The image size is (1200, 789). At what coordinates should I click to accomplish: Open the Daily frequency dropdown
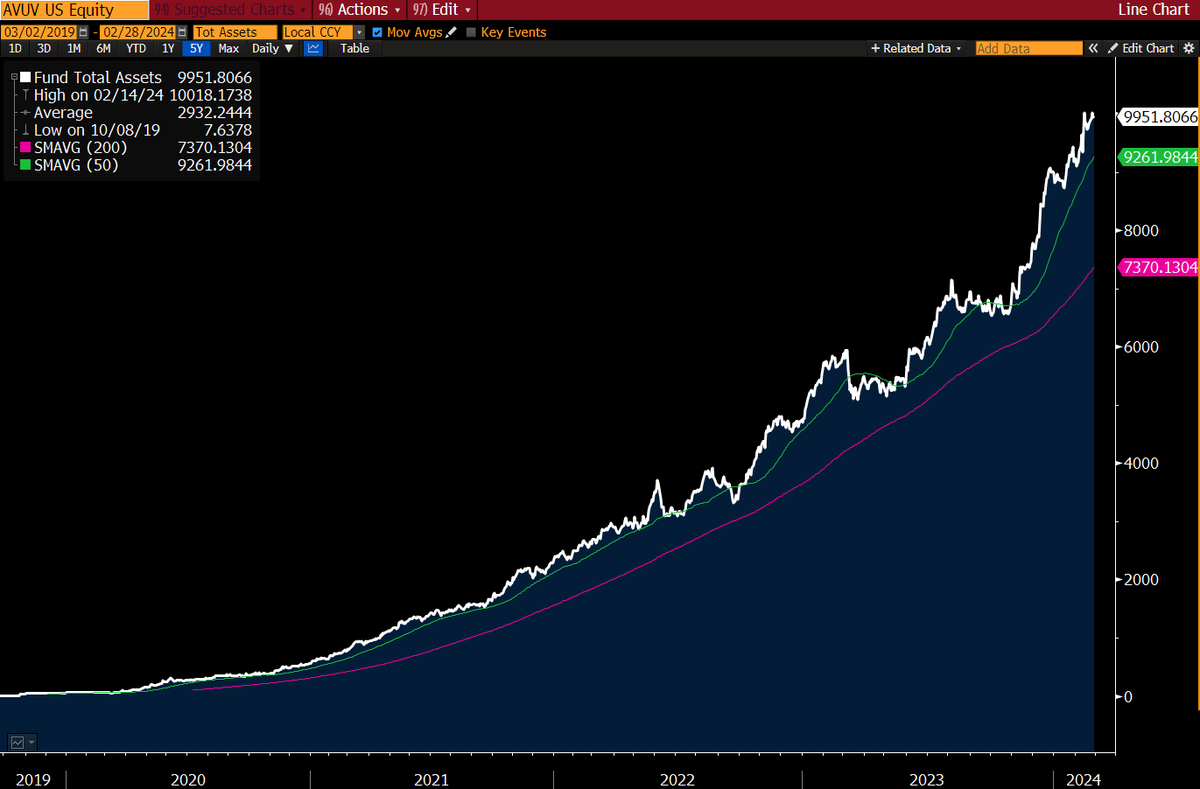point(272,48)
